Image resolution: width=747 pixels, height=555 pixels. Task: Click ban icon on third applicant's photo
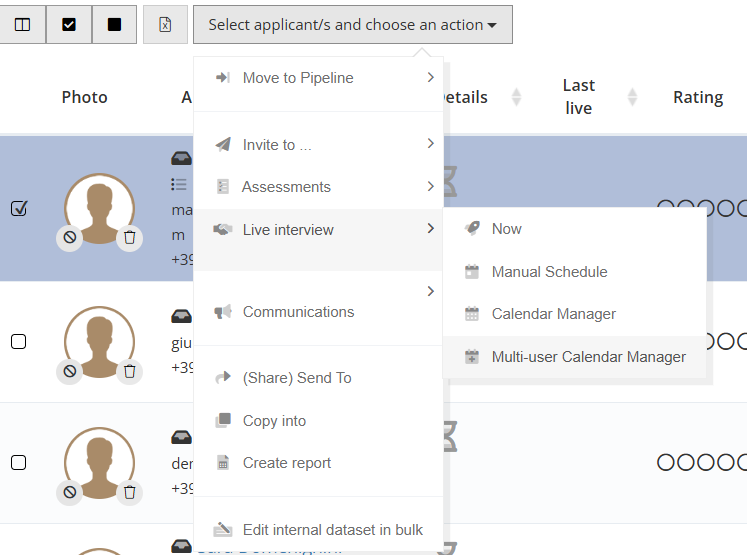coord(70,492)
